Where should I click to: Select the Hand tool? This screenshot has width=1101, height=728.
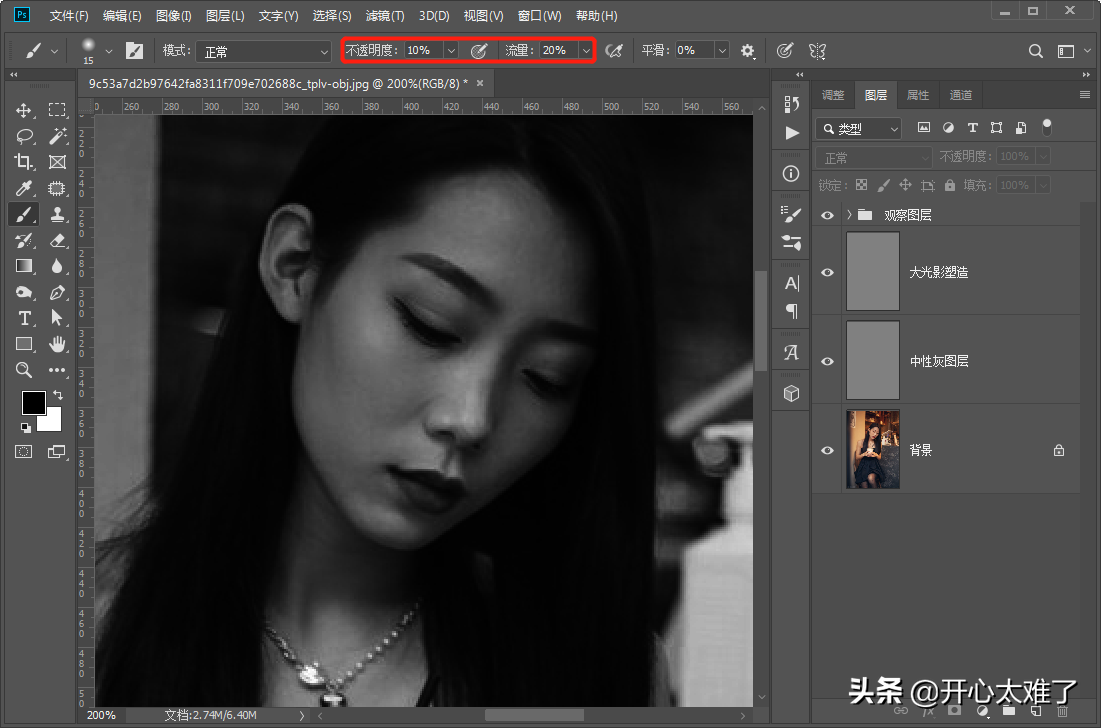[x=57, y=344]
